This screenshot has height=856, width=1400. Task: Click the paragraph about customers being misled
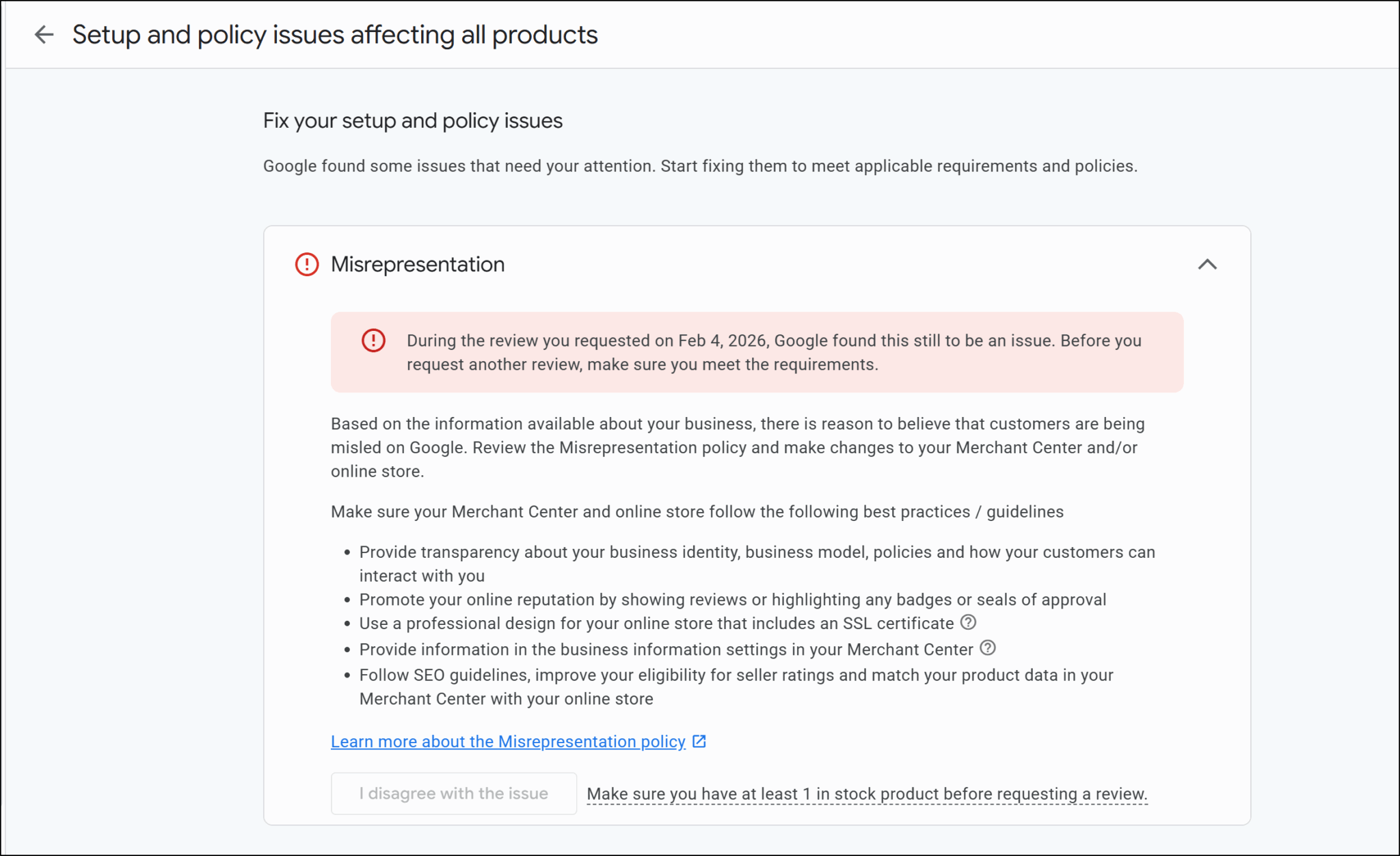(x=737, y=447)
